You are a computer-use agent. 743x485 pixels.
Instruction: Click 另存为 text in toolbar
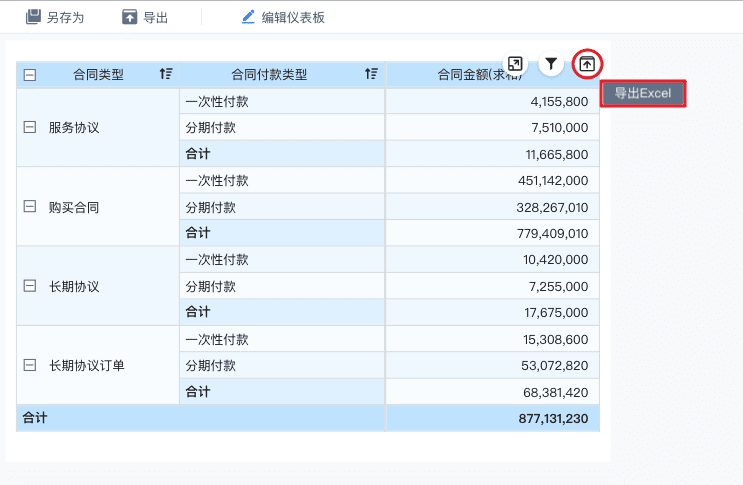pyautogui.click(x=65, y=17)
